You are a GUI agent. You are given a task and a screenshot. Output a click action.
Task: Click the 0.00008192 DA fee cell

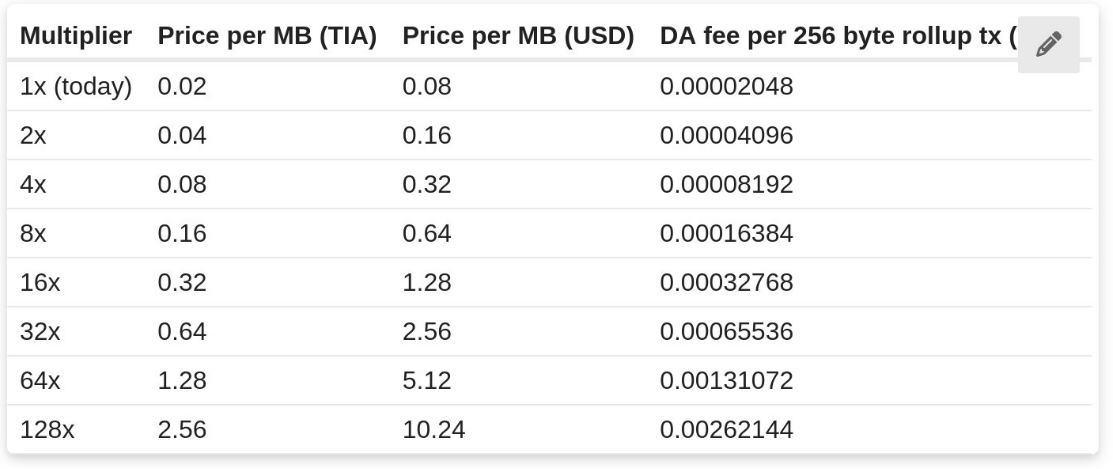pos(726,185)
